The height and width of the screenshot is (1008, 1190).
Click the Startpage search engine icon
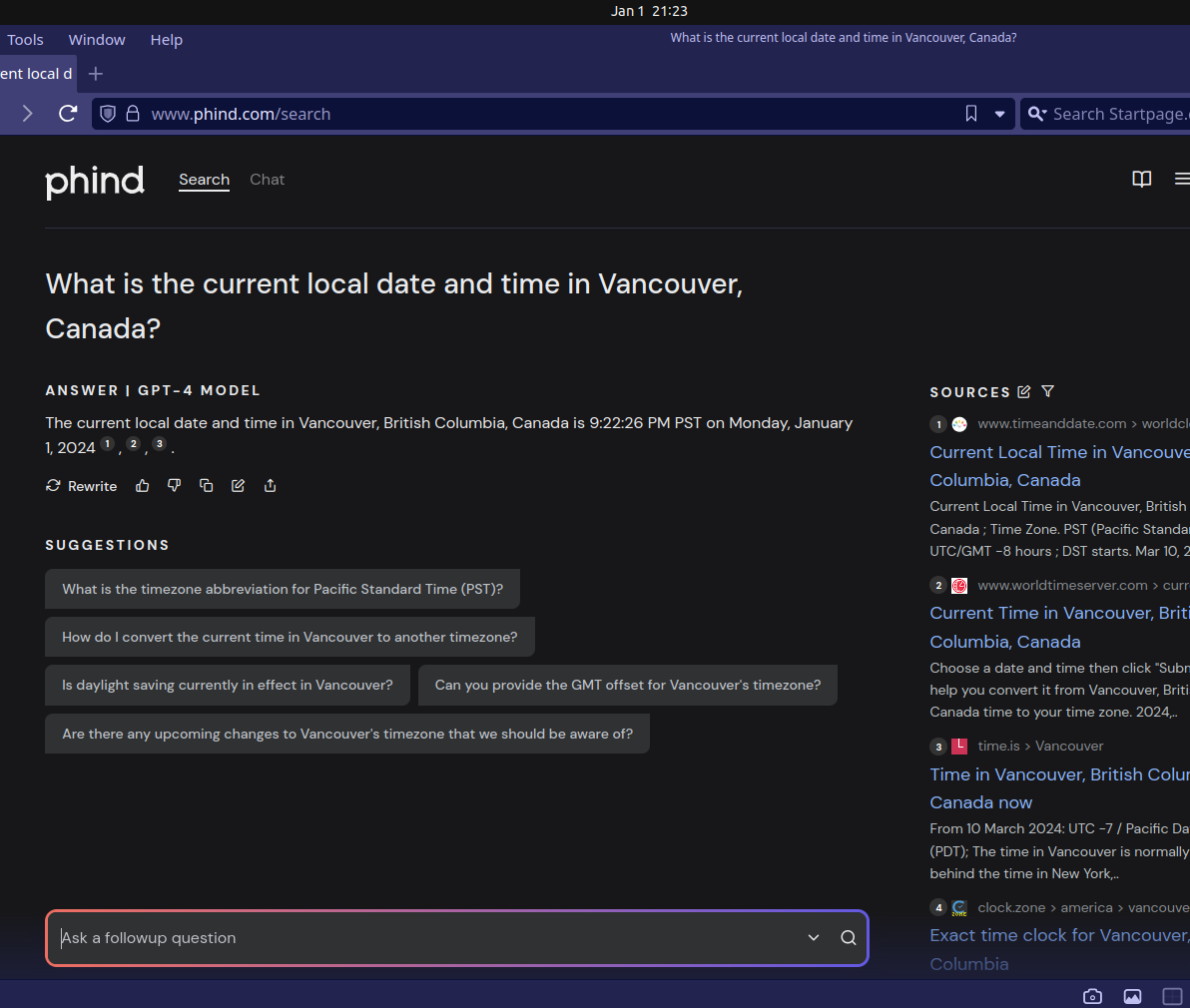(x=1036, y=114)
